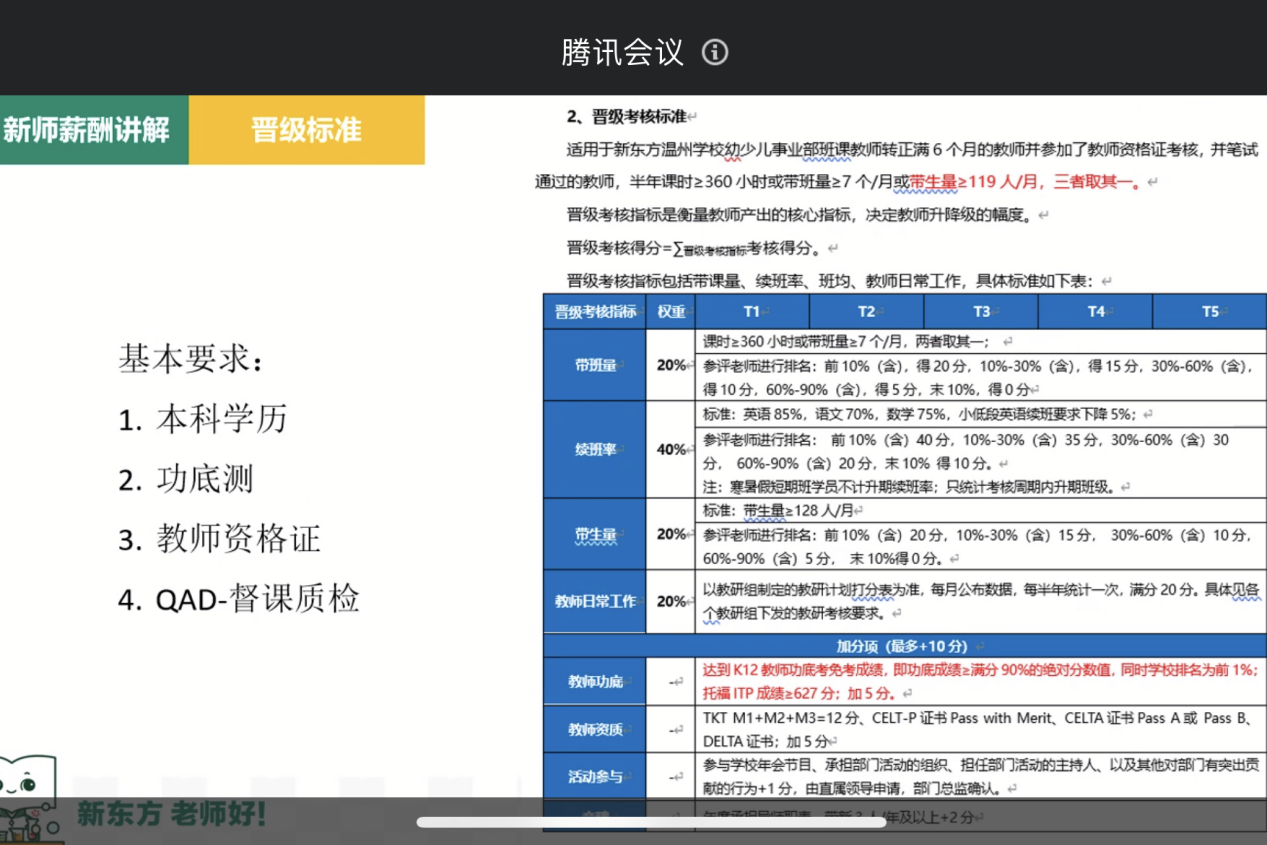Screen dimensions: 1267x845
Task: Tap the New Oriental mascot logo
Action: 30,800
